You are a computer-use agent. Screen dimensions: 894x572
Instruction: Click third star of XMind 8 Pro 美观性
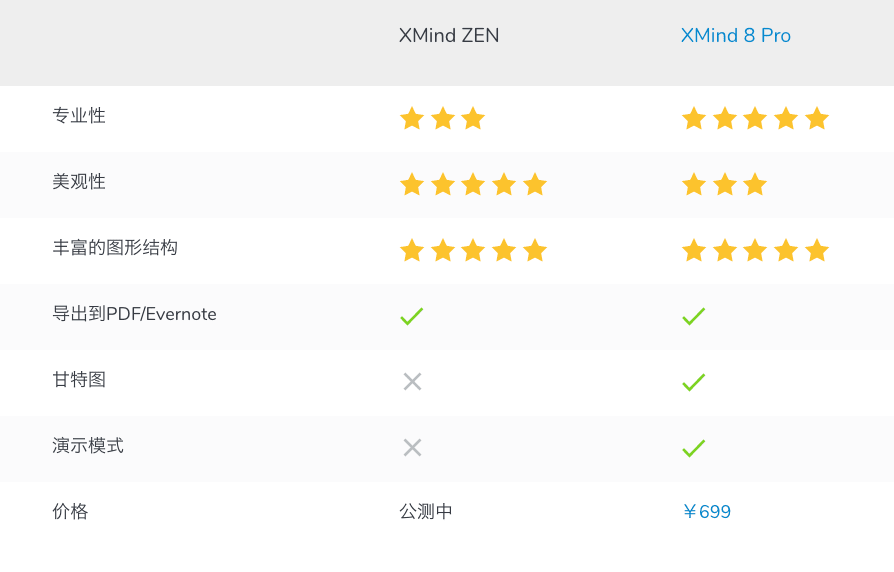click(755, 185)
